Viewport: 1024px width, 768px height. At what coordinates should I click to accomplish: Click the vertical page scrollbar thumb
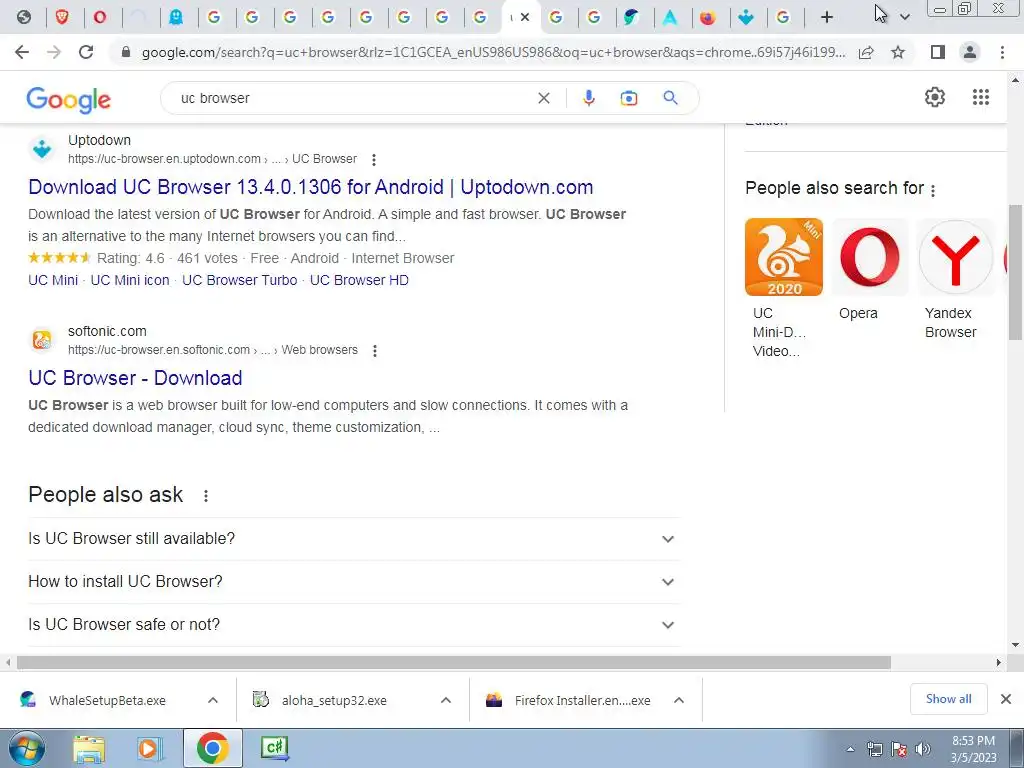click(x=1015, y=272)
